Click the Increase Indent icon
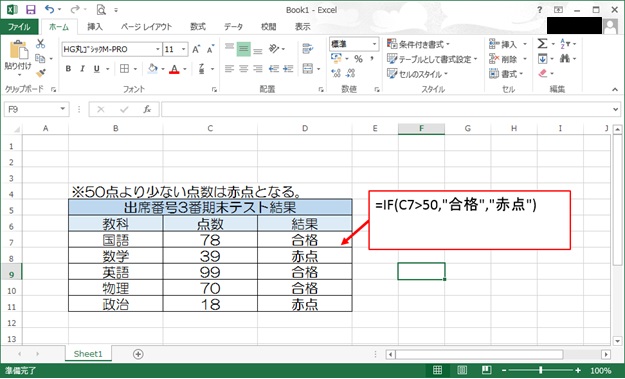The height and width of the screenshot is (379, 625). click(288, 69)
